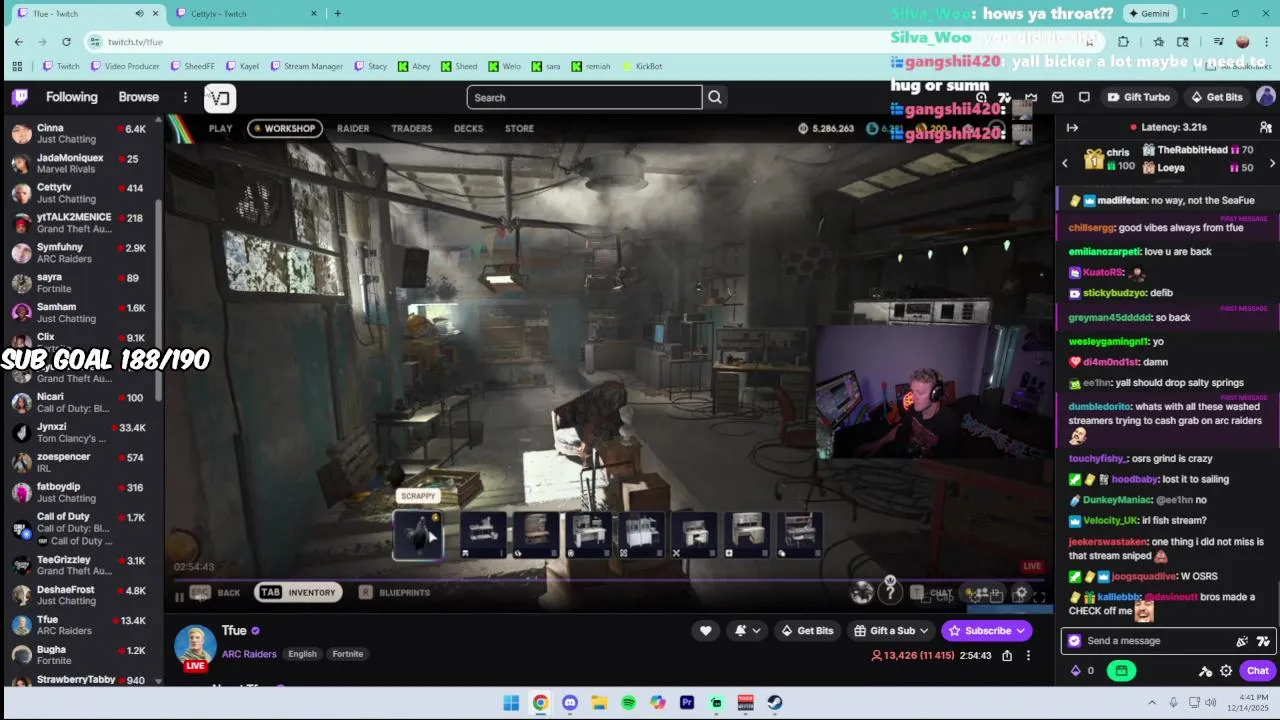Pause the stream playback
Screen dimensions: 1280x720
click(x=180, y=597)
